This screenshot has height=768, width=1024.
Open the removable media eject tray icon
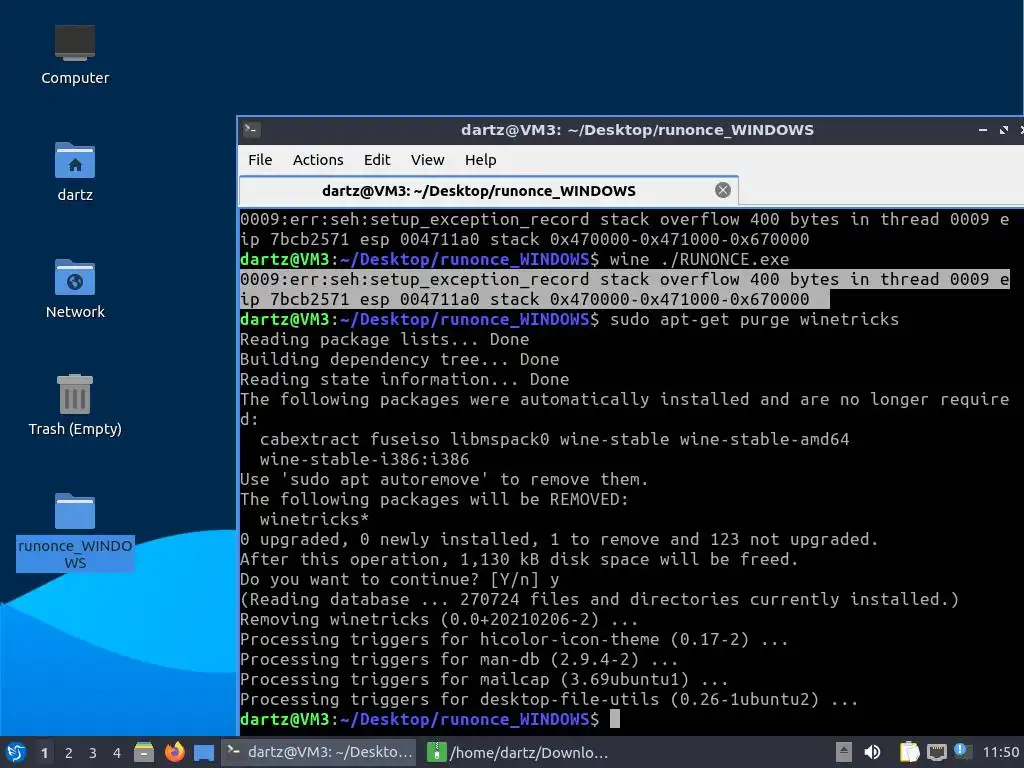coord(844,752)
